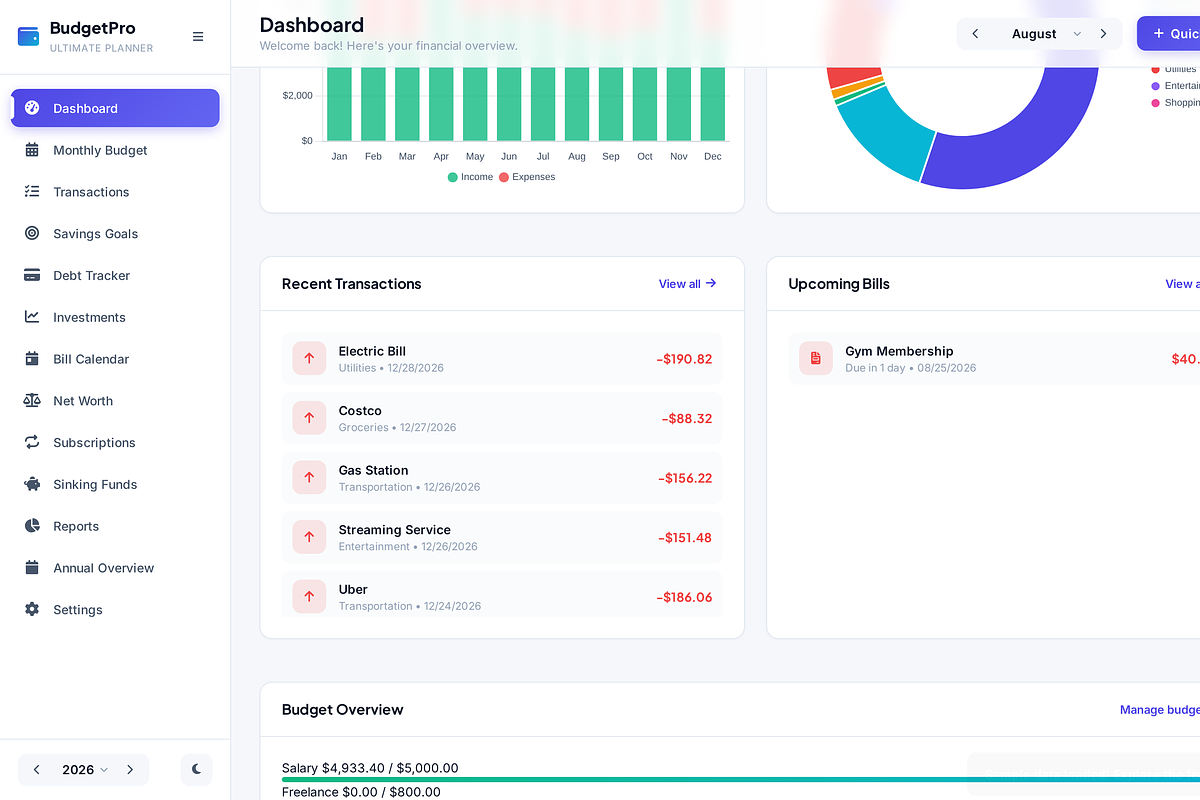Click the Net Worth scale icon
1200x800 pixels.
[32, 401]
